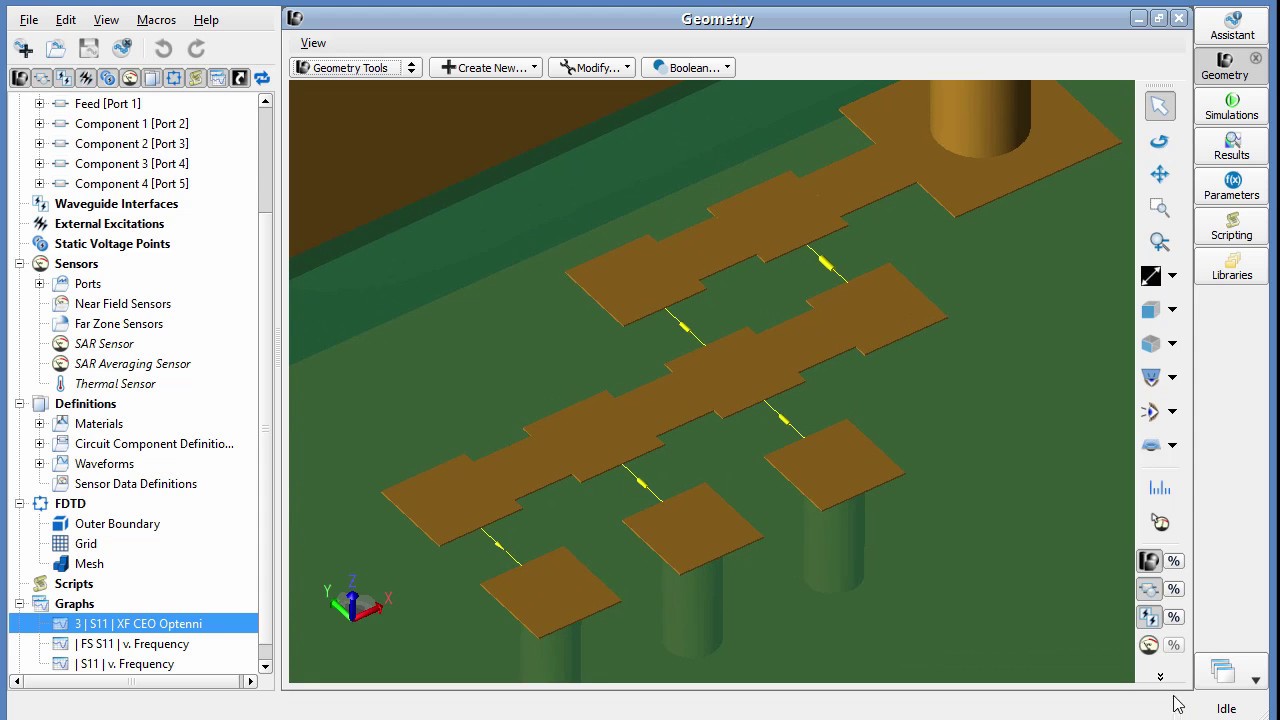Click the Redo arrow icon

pyautogui.click(x=196, y=48)
